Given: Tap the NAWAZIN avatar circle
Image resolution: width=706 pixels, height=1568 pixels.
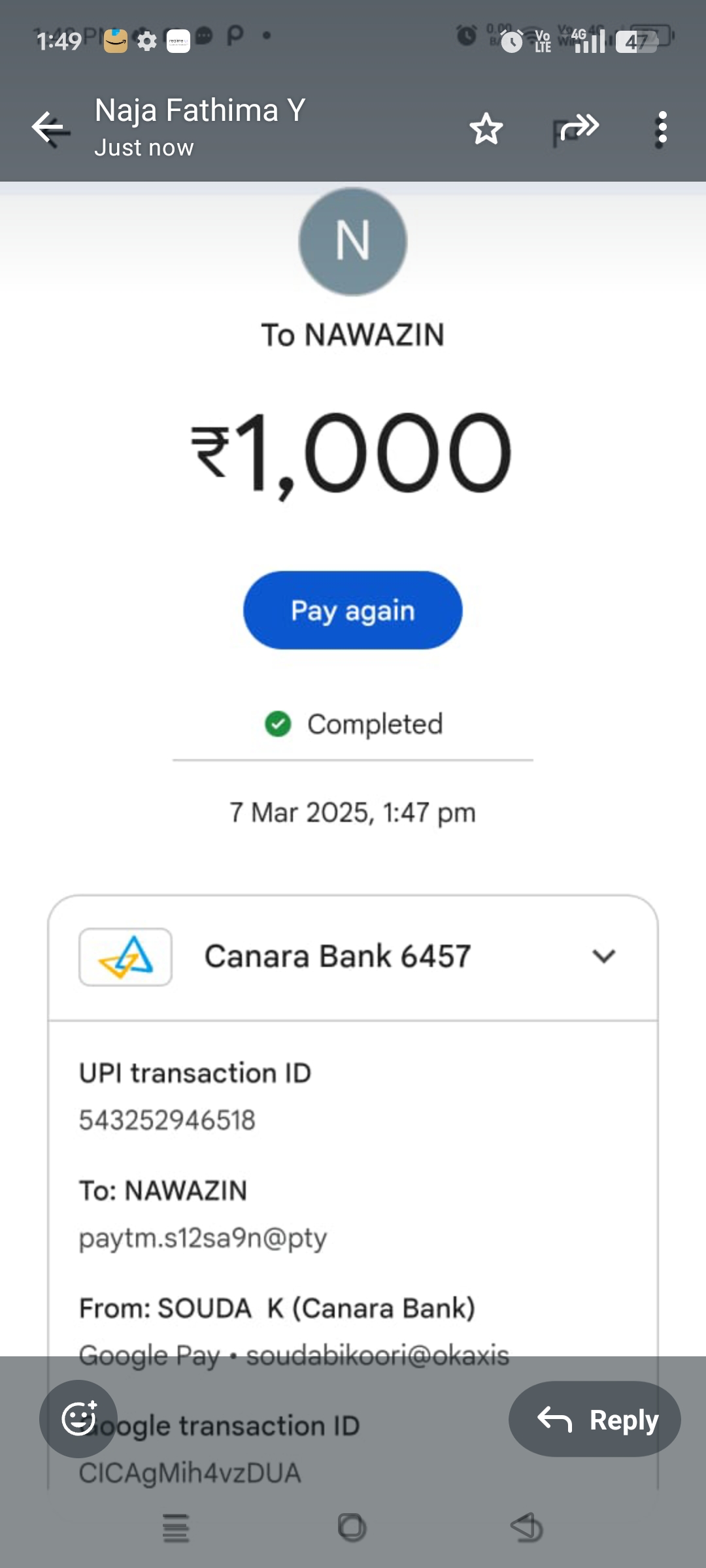Looking at the screenshot, I should 353,242.
